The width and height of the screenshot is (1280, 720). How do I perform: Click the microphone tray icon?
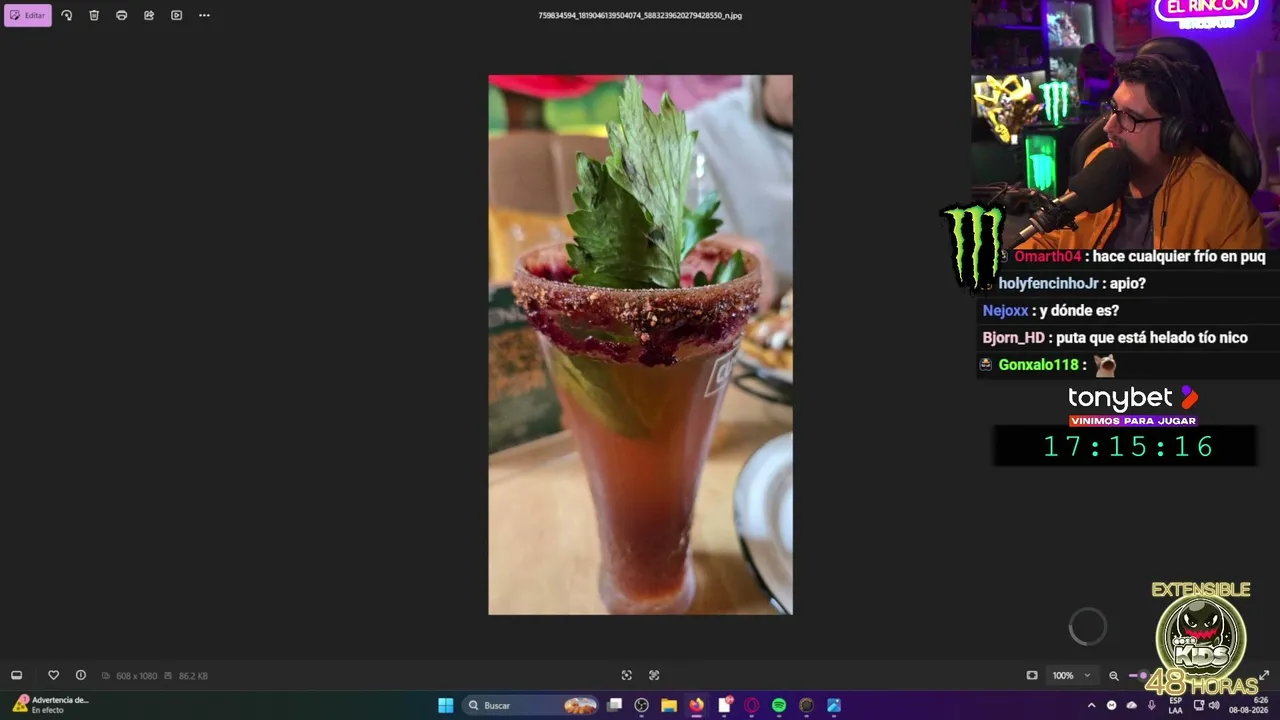click(1152, 705)
